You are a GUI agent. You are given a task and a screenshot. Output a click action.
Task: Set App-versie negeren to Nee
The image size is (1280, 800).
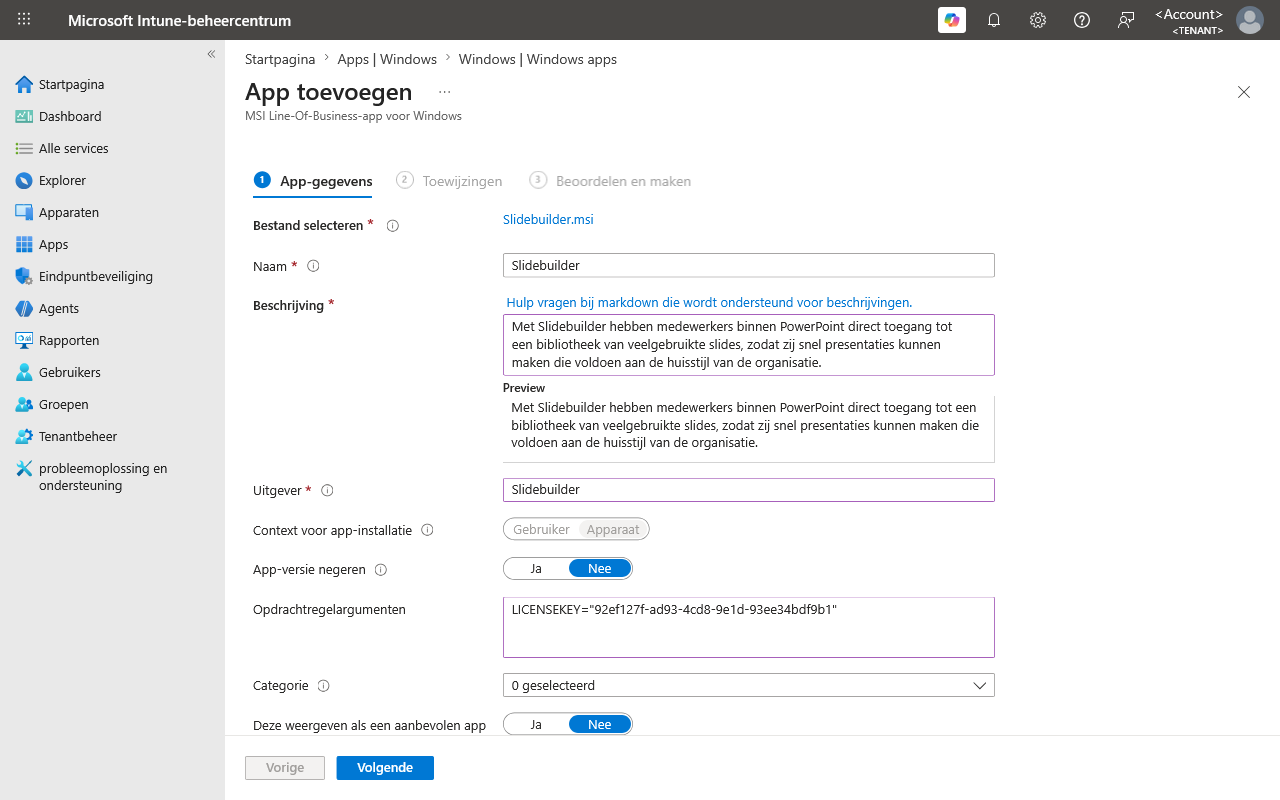click(600, 569)
